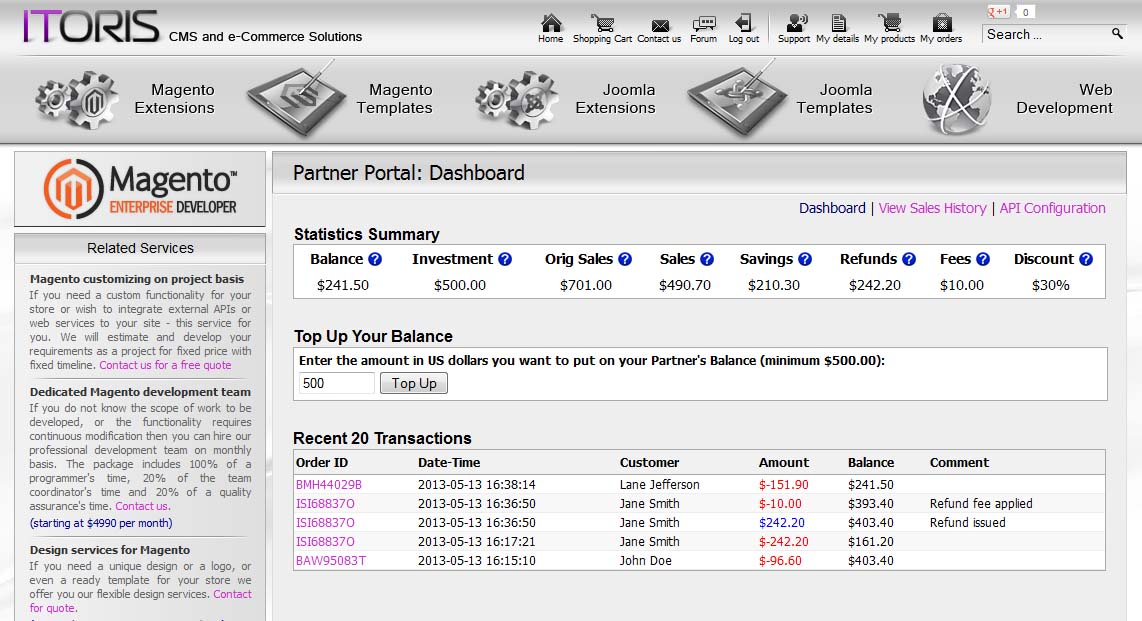
Task: Open Web Development menu label
Action: point(1065,99)
